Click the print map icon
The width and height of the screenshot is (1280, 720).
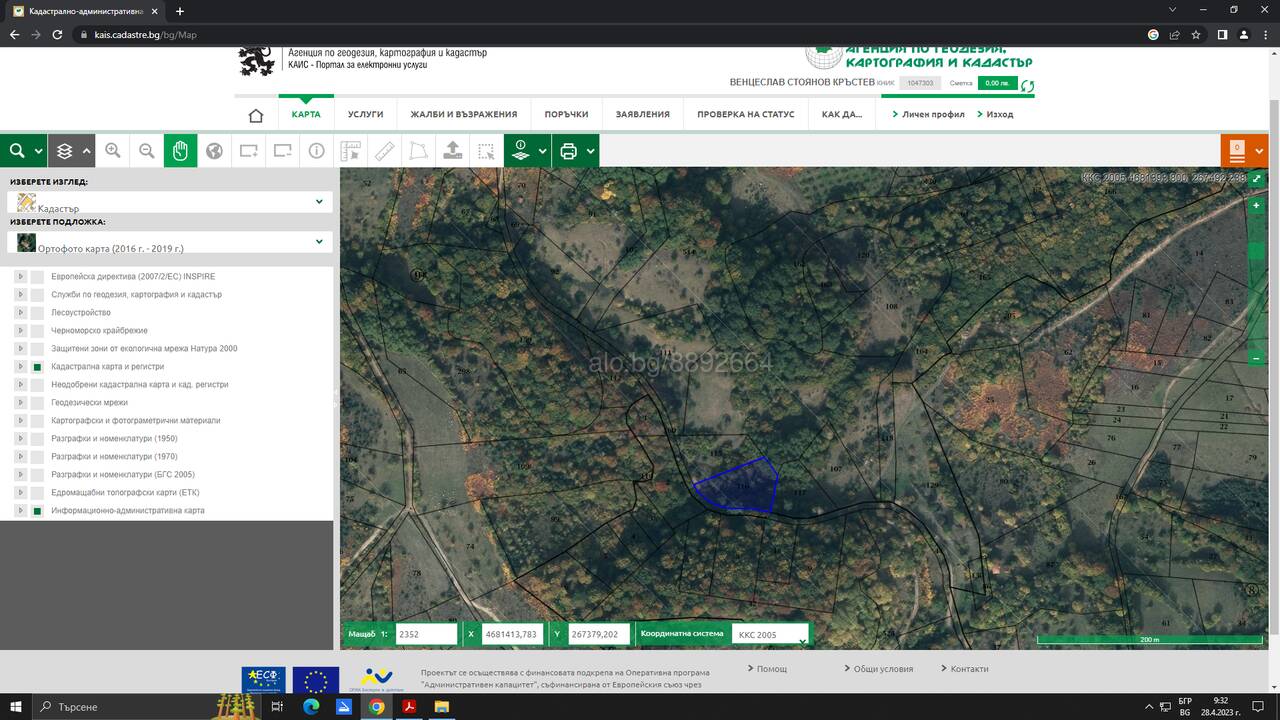point(569,151)
